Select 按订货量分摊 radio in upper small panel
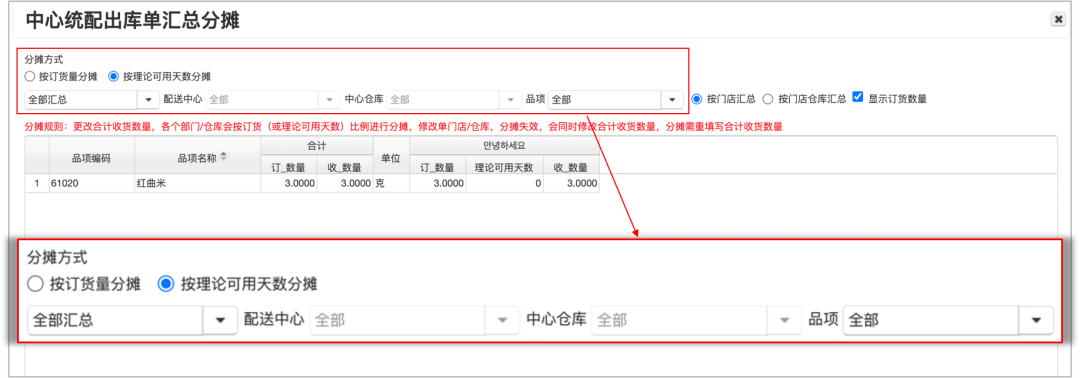The height and width of the screenshot is (378, 1080). tap(29, 76)
